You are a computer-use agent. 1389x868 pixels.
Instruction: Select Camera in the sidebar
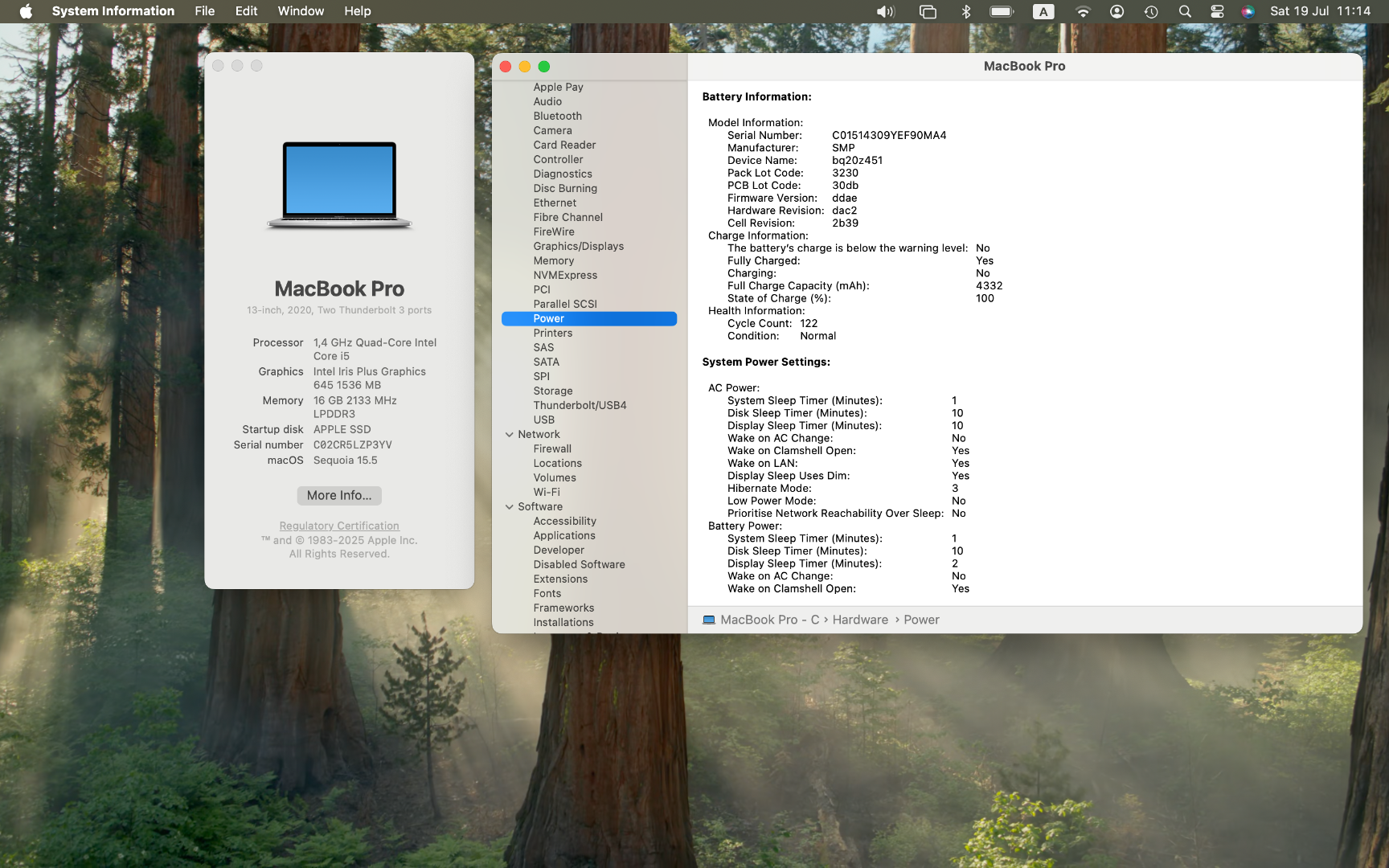pos(552,130)
